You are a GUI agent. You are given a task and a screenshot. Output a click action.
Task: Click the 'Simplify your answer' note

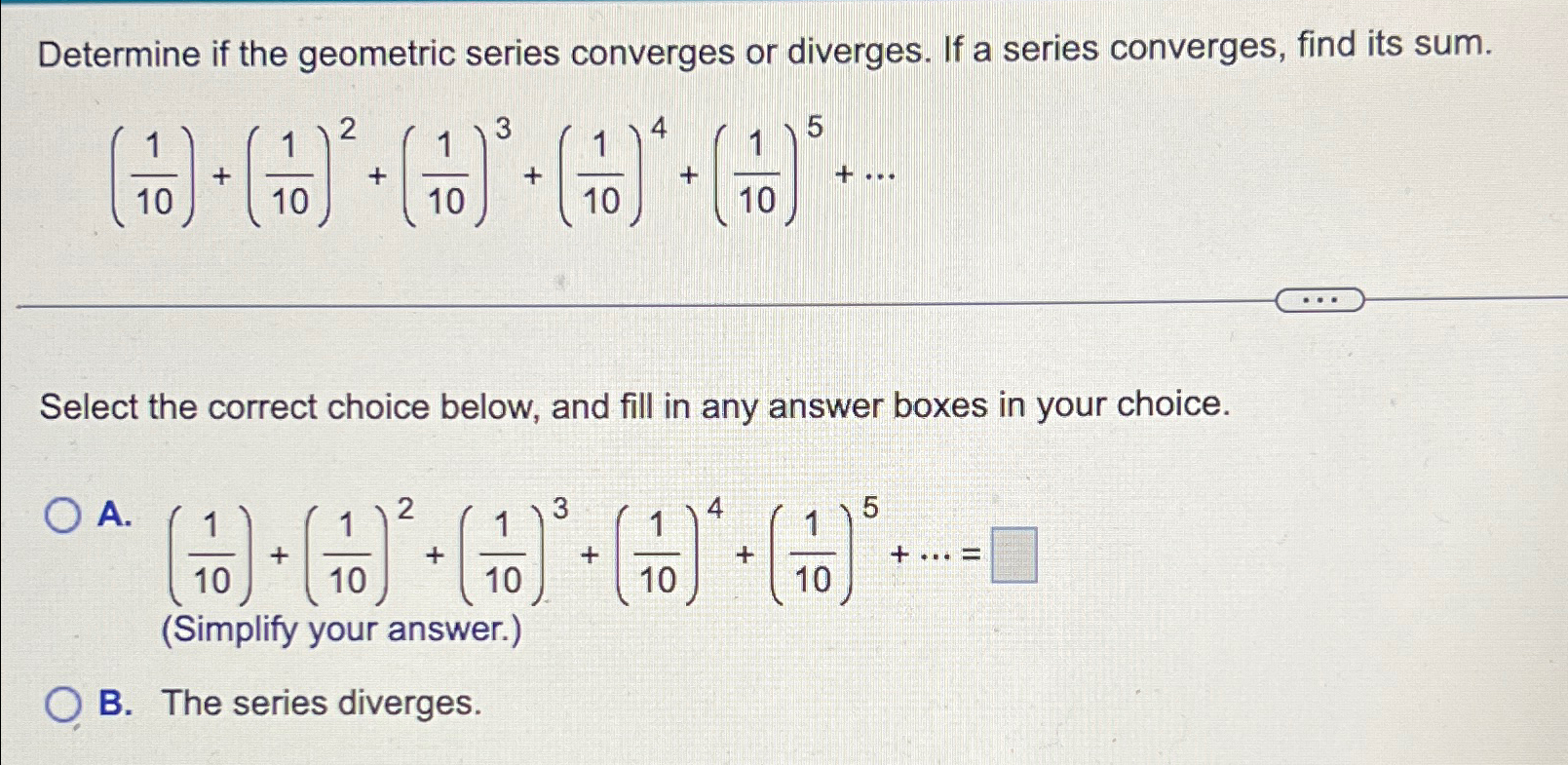coord(343,631)
